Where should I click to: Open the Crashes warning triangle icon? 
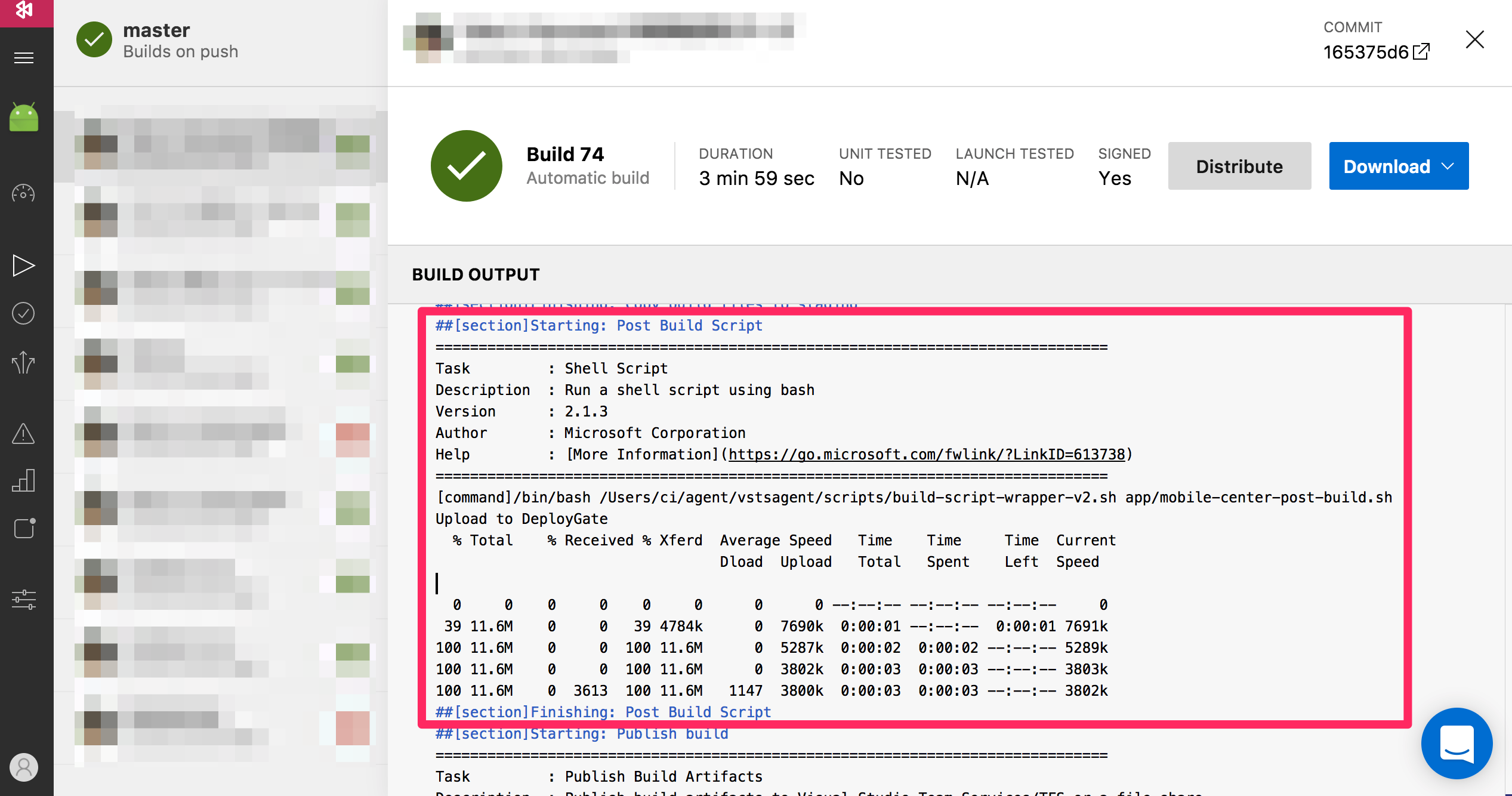24,434
